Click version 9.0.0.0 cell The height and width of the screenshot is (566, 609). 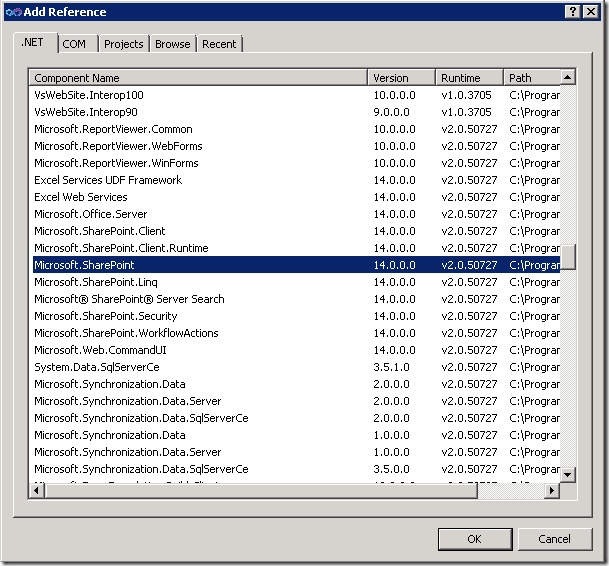point(392,112)
